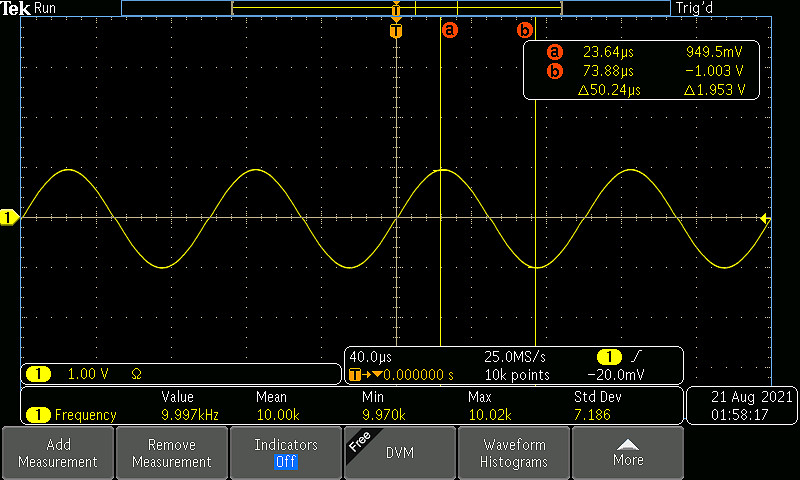Click the Run status label
800x480 pixels.
click(x=45, y=8)
